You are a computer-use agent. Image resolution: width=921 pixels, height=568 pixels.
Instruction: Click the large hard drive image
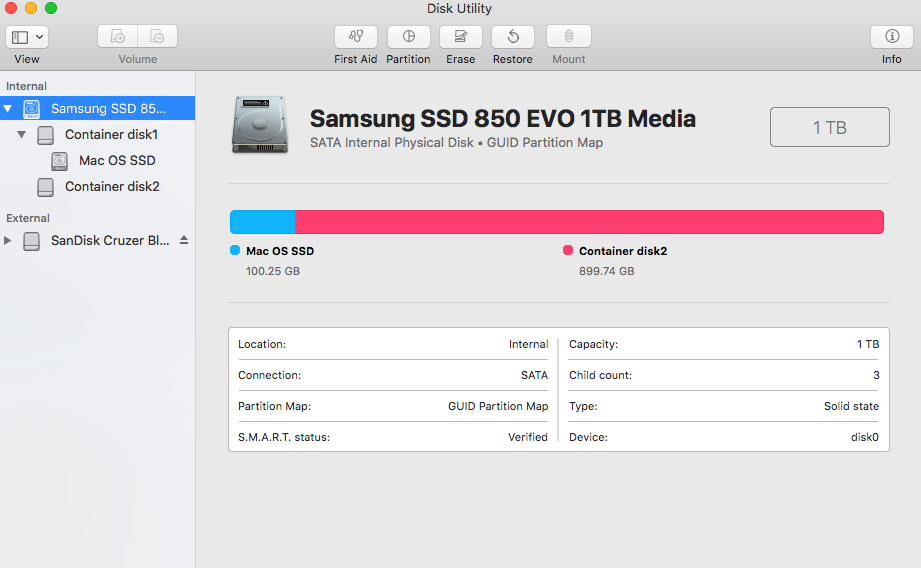pyautogui.click(x=260, y=125)
